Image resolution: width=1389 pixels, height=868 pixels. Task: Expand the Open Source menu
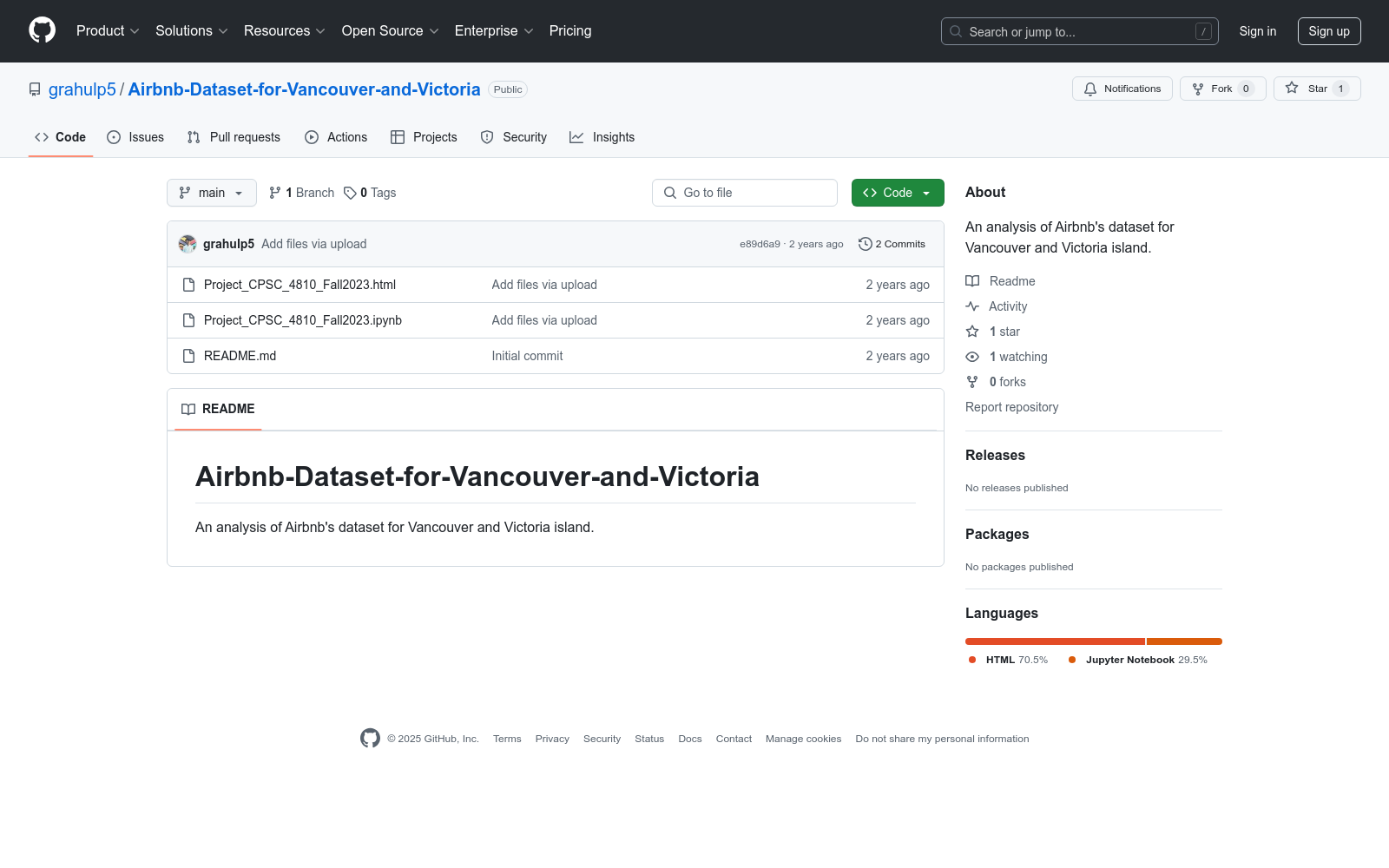pyautogui.click(x=391, y=30)
